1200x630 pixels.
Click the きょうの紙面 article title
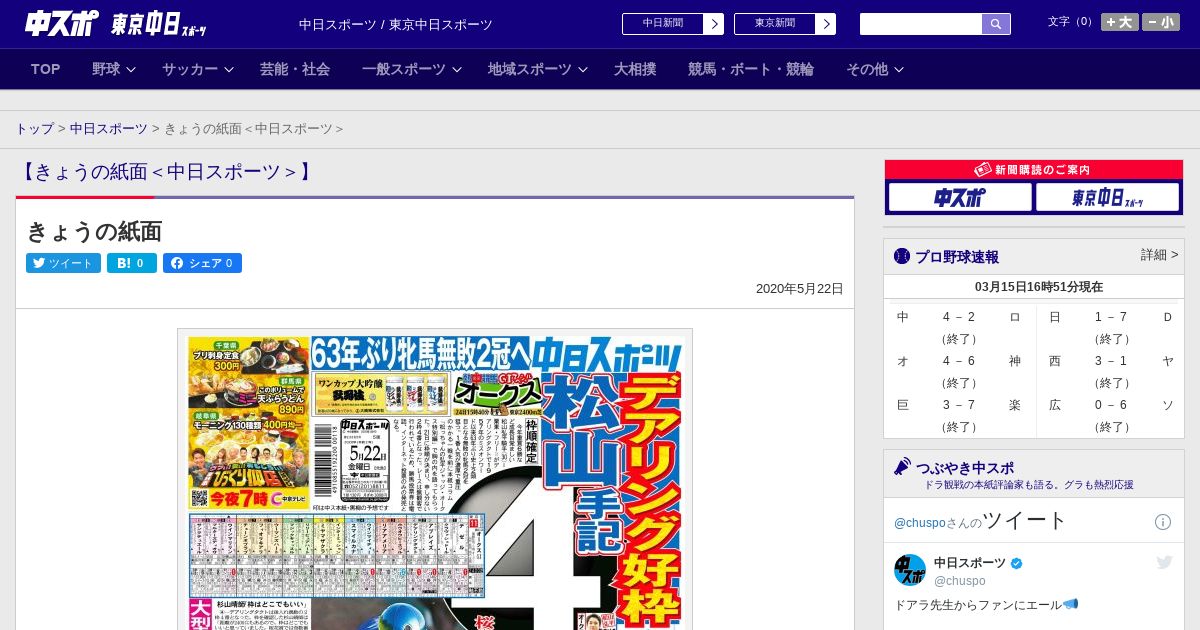(x=94, y=231)
